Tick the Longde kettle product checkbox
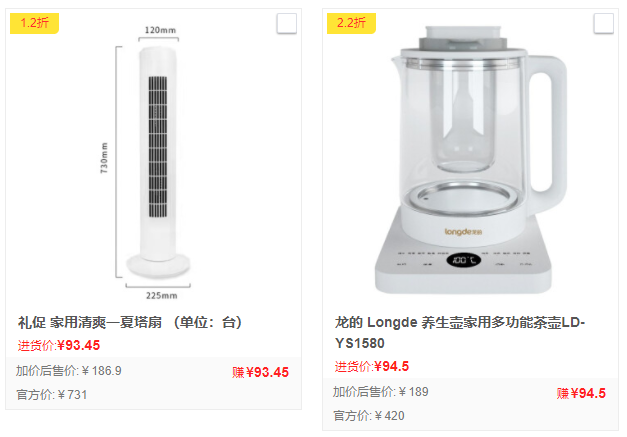 [603, 24]
